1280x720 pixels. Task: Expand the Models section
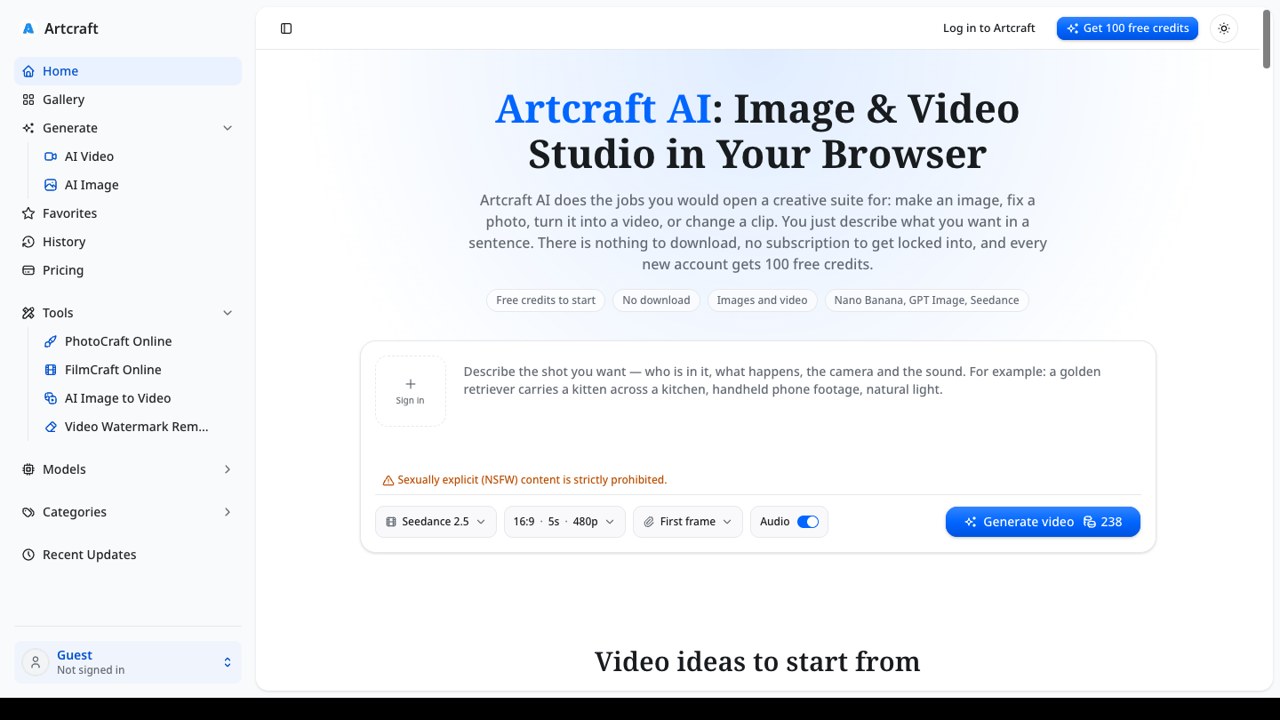(128, 469)
